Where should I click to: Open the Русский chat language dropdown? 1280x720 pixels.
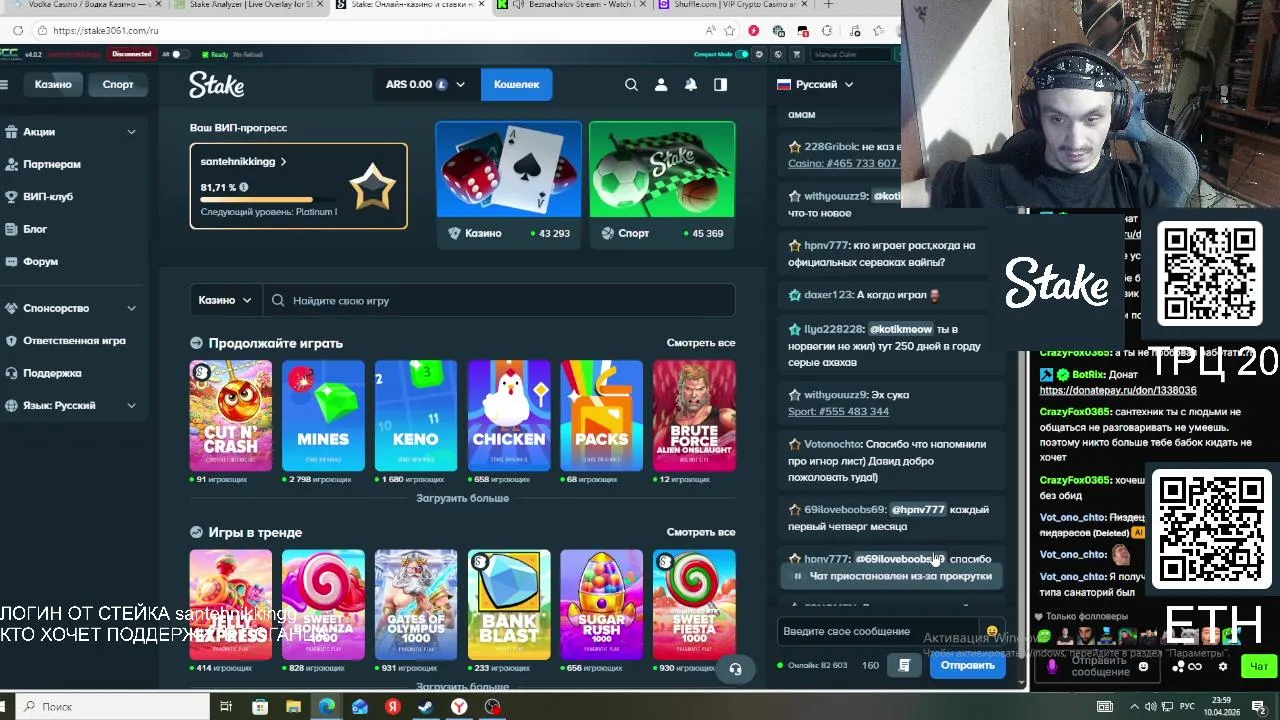coord(815,85)
